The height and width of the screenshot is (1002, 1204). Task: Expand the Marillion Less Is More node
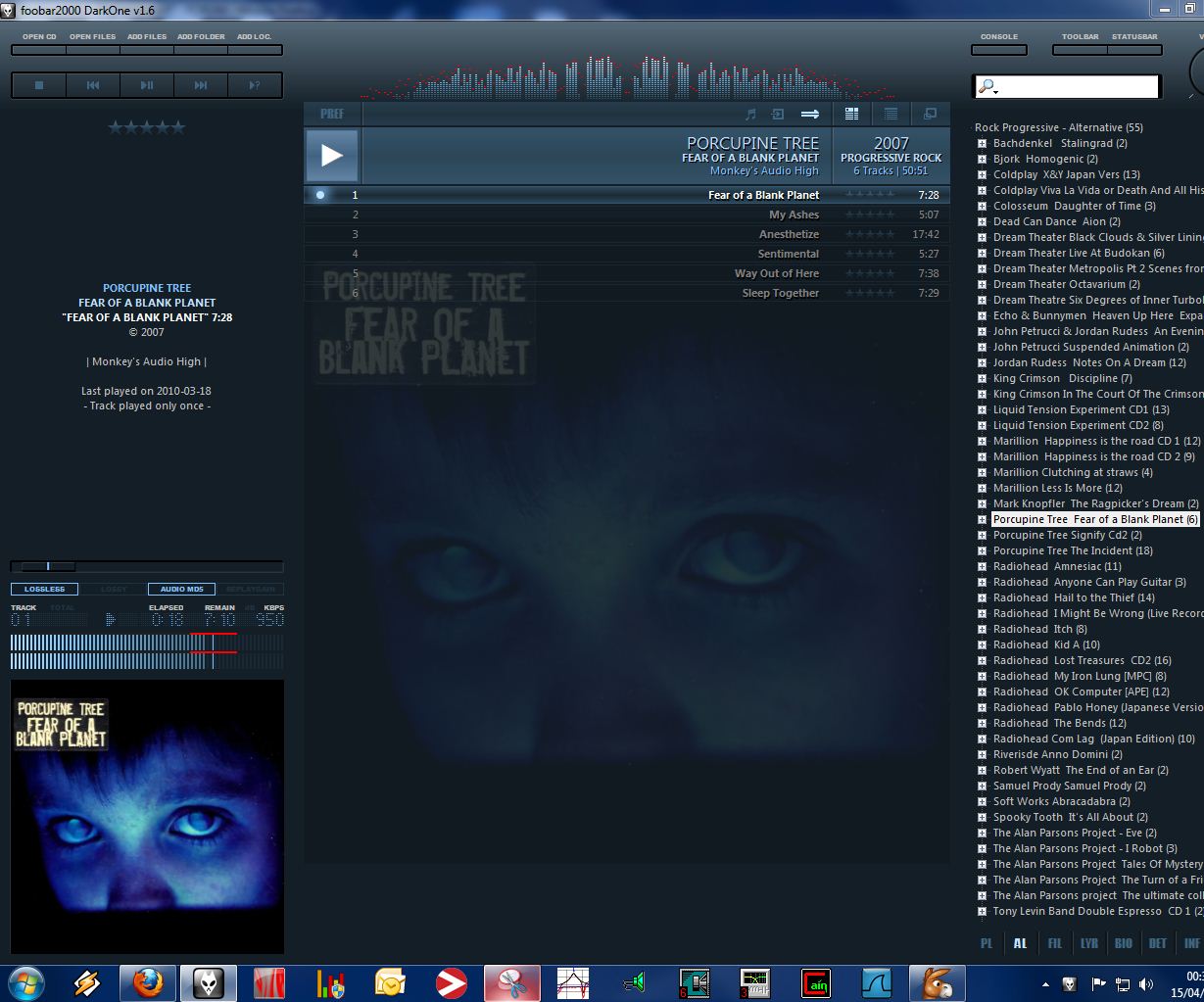[x=982, y=489]
